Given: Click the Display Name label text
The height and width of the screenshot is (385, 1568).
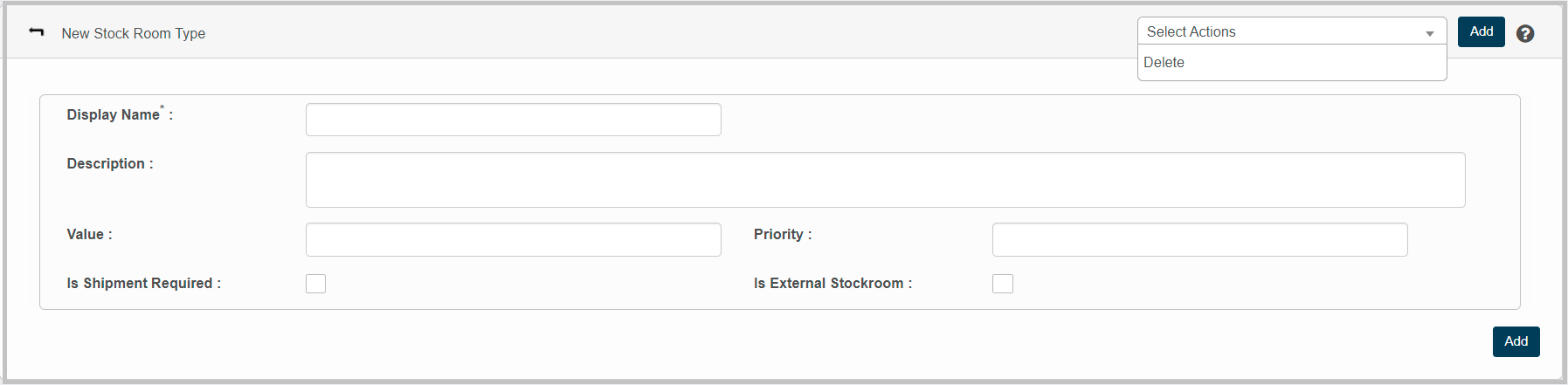Looking at the screenshot, I should 114,115.
